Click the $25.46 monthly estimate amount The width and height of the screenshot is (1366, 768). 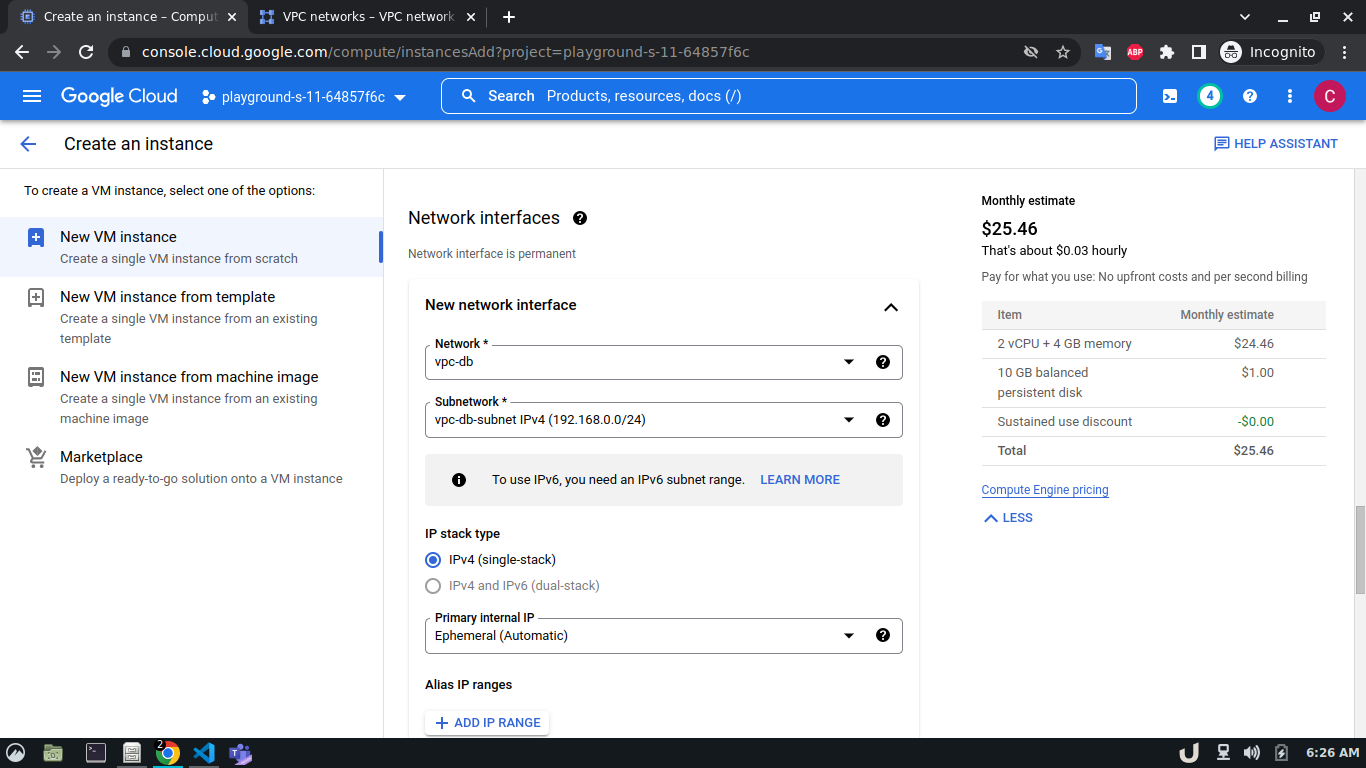click(1010, 229)
